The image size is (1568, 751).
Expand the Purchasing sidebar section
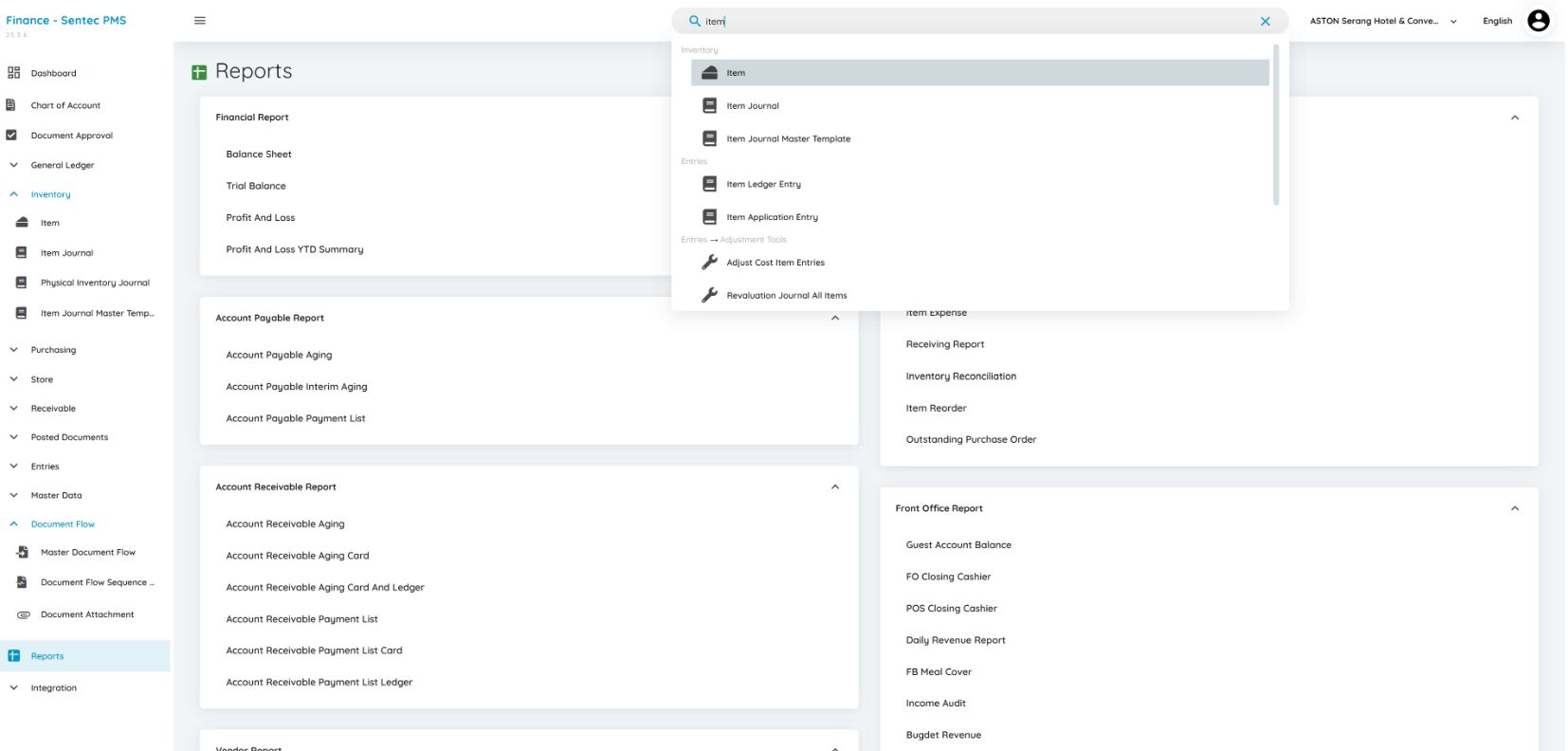[x=14, y=350]
